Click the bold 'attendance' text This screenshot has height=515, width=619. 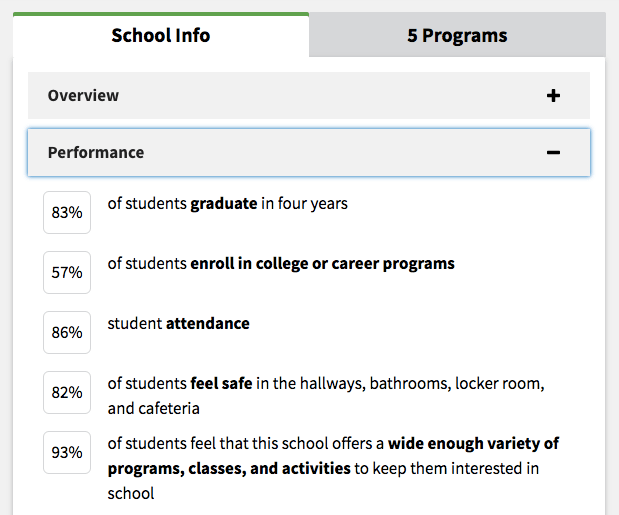[x=207, y=324]
